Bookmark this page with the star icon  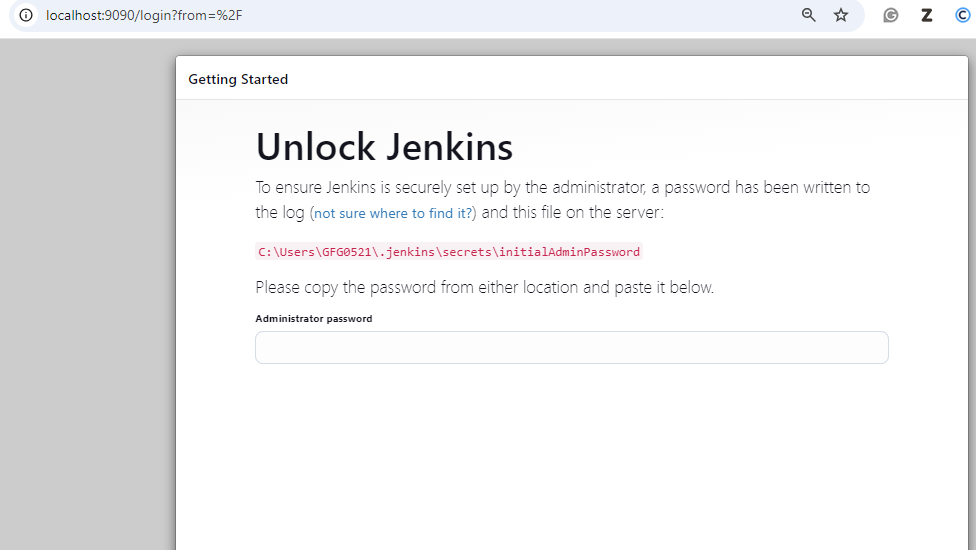click(x=841, y=15)
